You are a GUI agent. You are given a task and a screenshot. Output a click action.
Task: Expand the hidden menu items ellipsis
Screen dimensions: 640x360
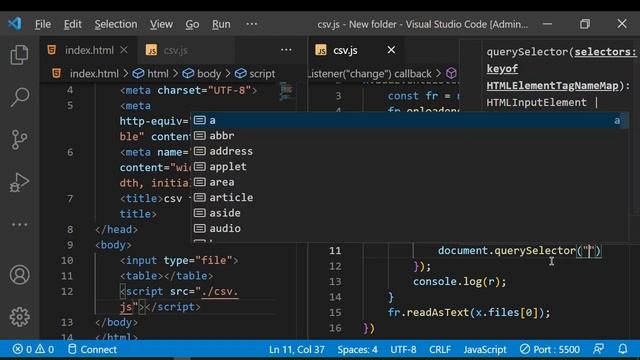click(252, 24)
